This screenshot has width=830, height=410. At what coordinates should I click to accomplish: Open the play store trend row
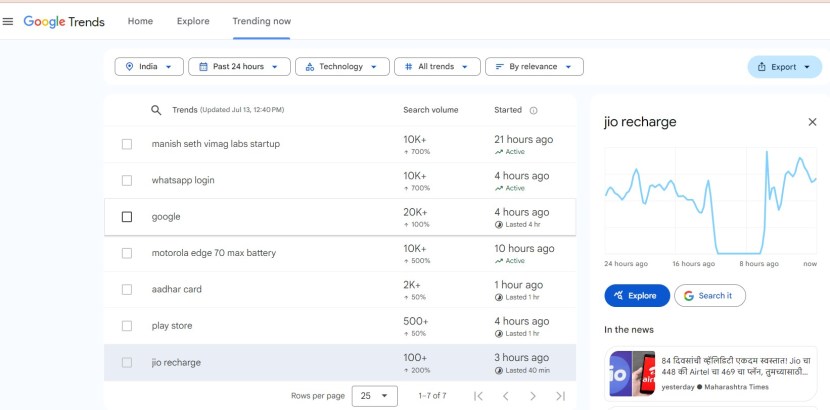click(x=340, y=326)
